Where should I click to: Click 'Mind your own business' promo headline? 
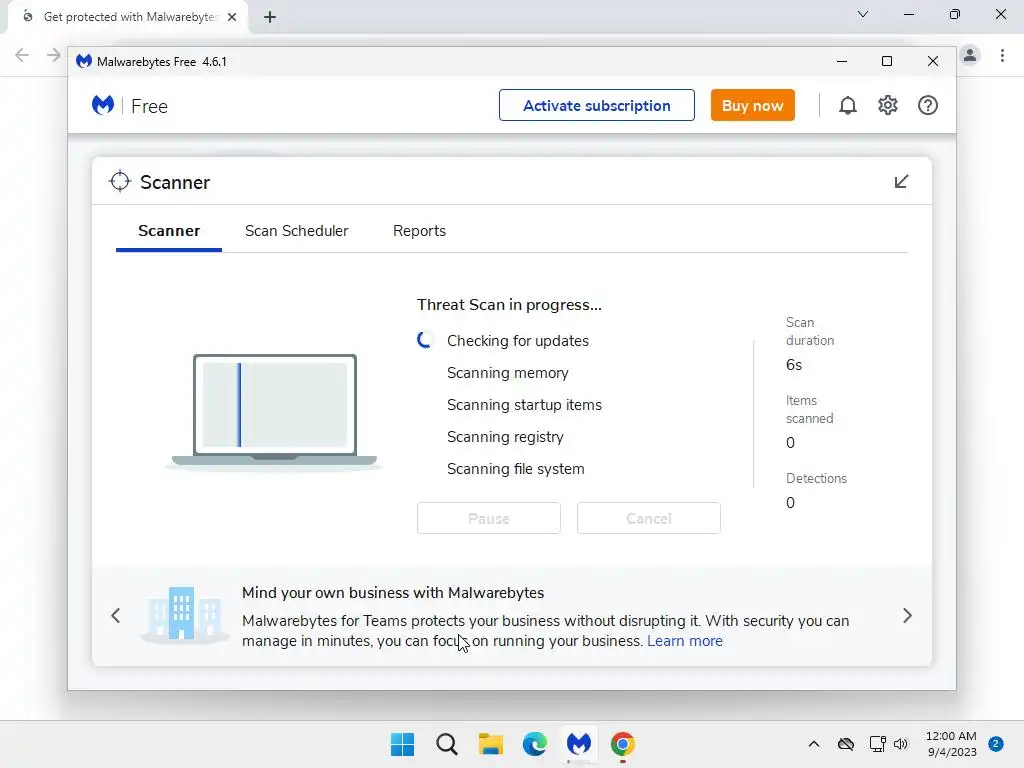392,593
